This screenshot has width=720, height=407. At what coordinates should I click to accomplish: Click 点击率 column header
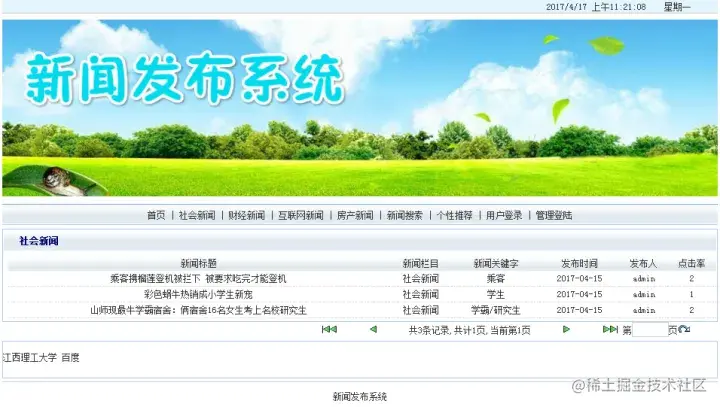[692, 263]
